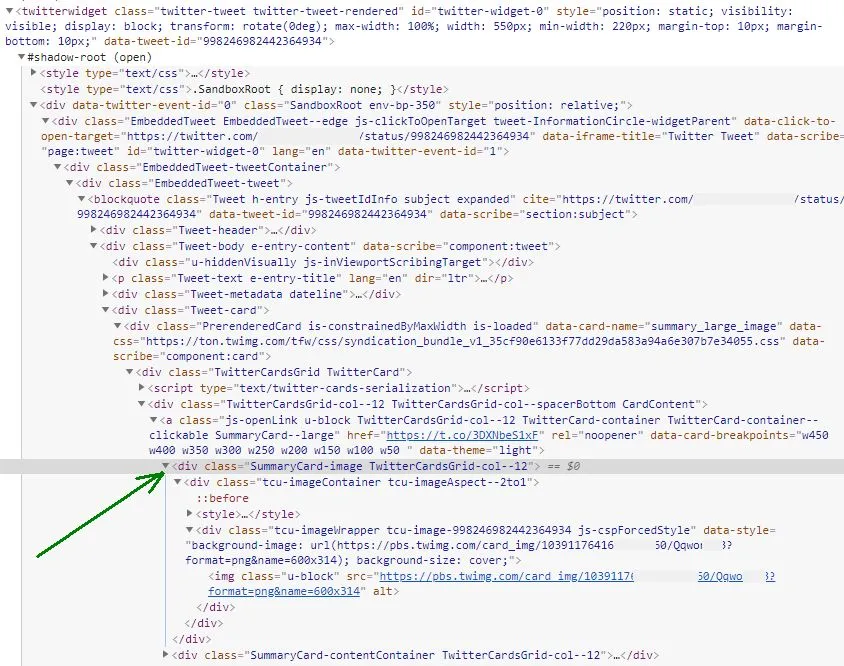Click the lang="en" attribute on Tweet-text
The image size is (844, 666).
pyautogui.click(x=378, y=278)
